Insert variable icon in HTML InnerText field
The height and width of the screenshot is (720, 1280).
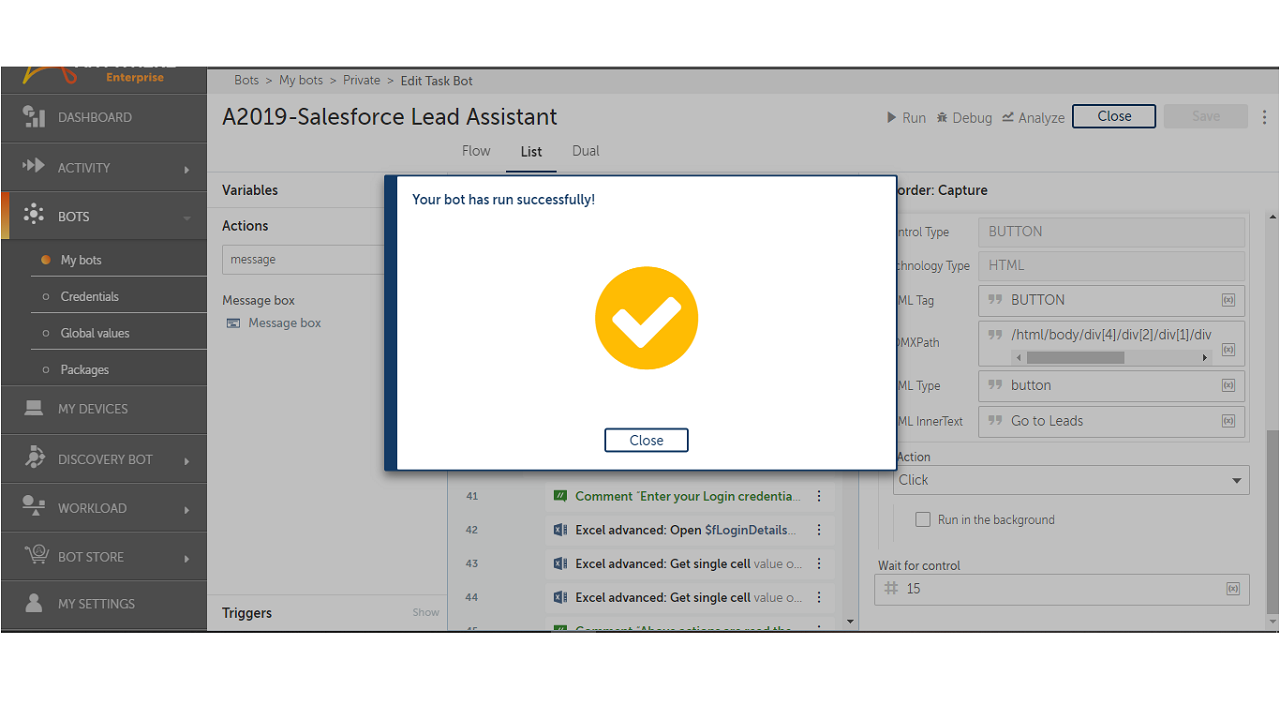click(1228, 421)
